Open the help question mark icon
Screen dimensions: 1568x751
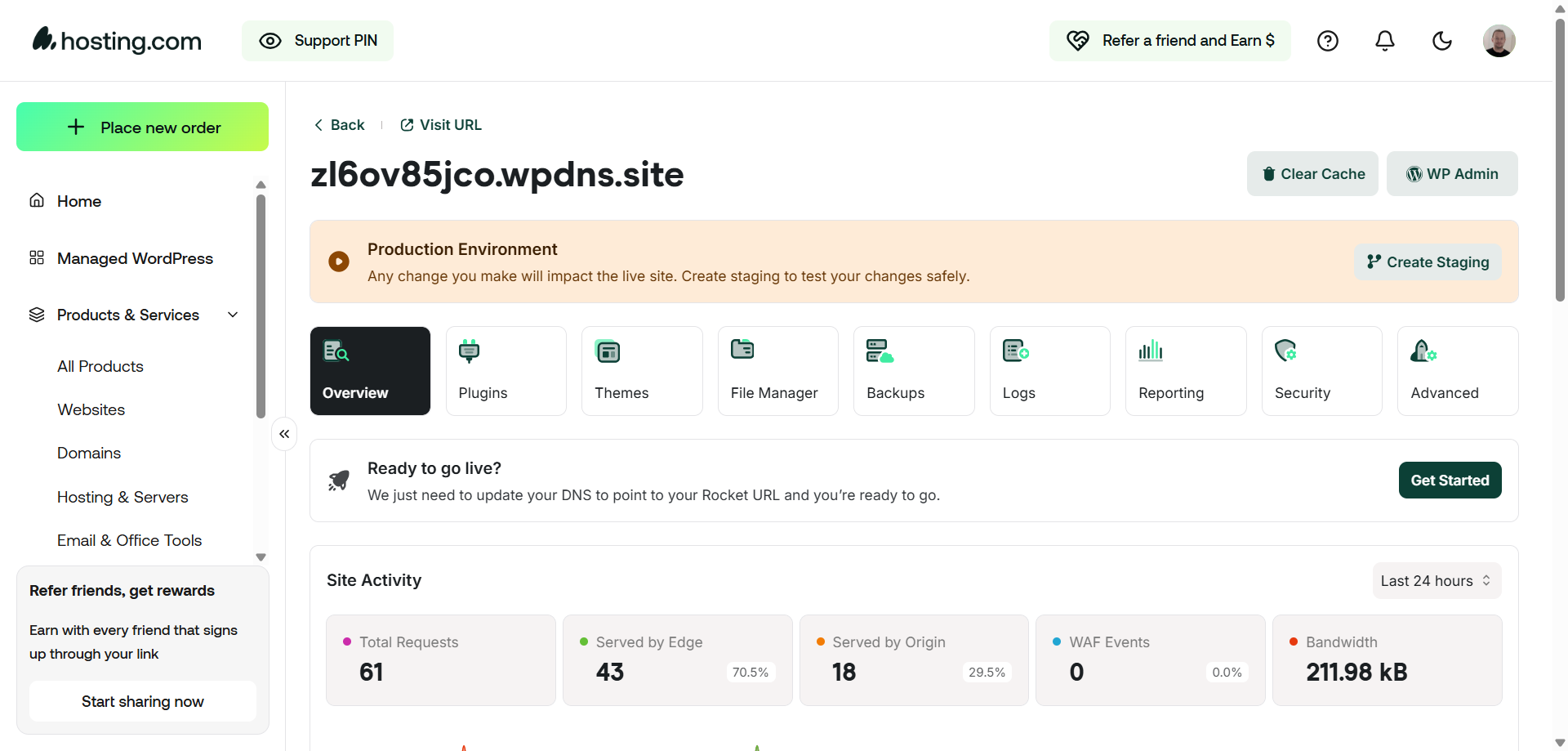[1328, 41]
